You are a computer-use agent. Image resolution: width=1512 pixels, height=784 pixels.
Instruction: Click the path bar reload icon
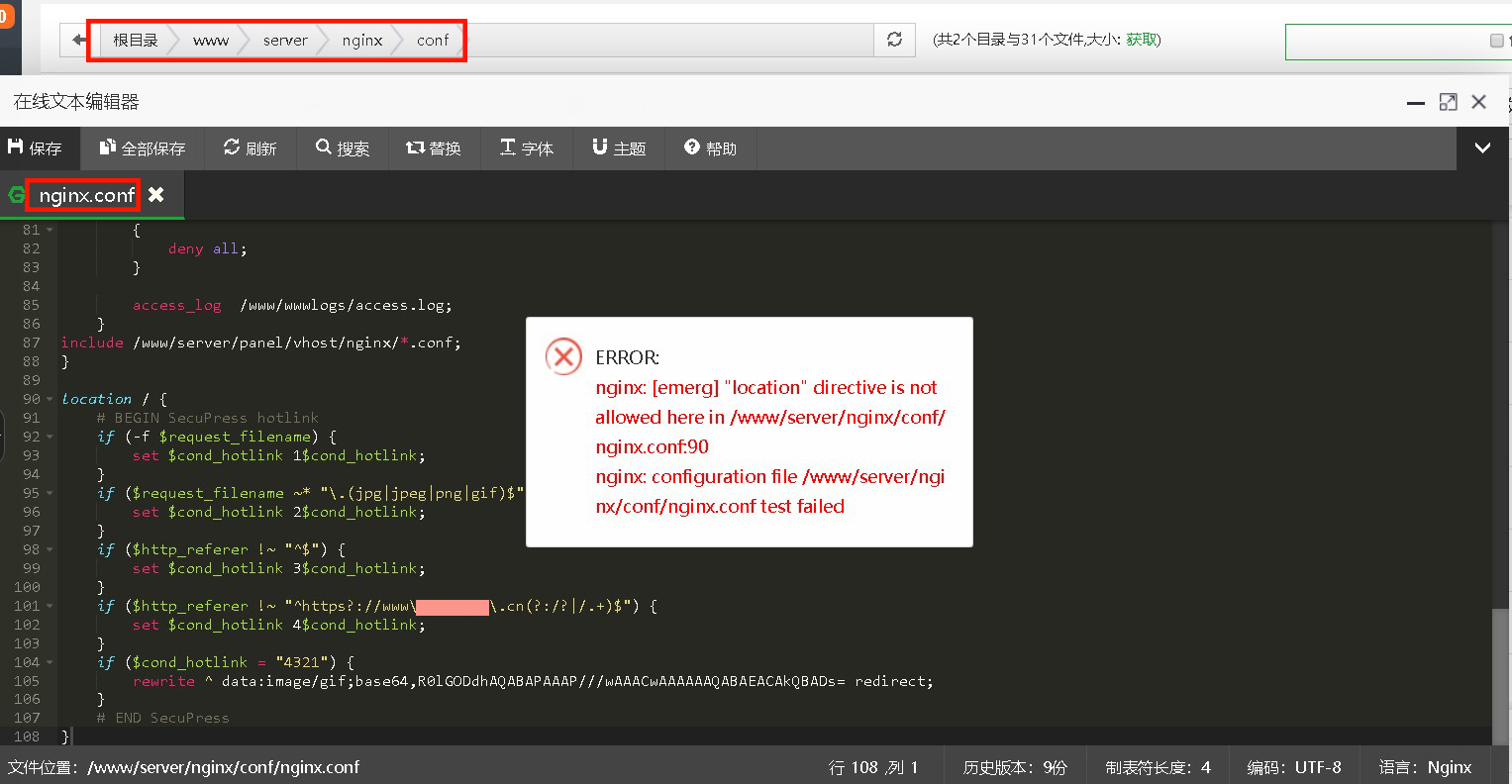point(894,40)
